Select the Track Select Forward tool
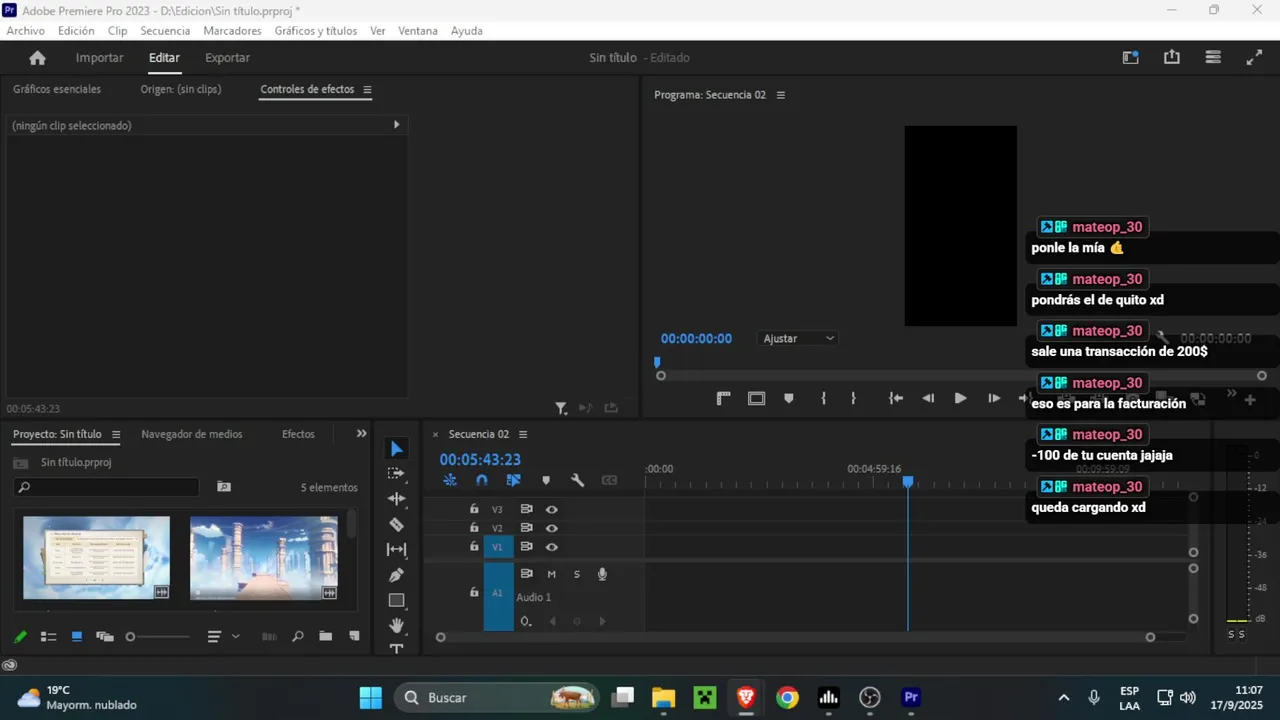 (397, 474)
